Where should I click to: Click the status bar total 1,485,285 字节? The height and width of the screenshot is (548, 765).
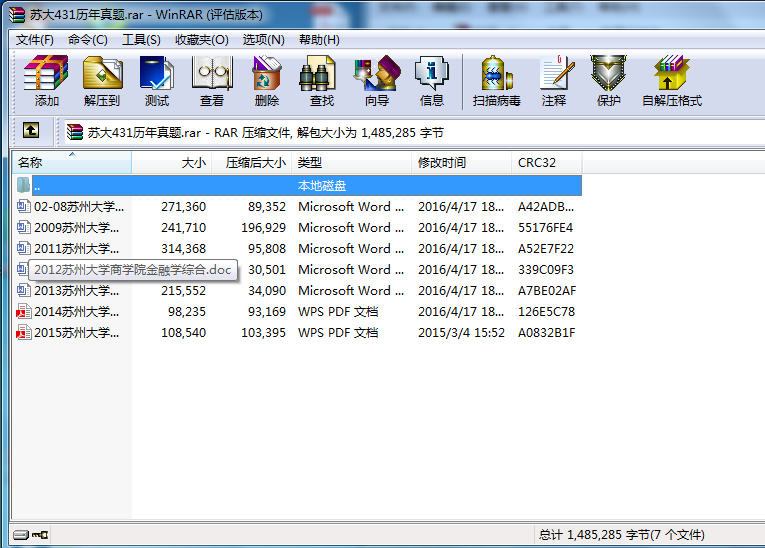tap(621, 535)
